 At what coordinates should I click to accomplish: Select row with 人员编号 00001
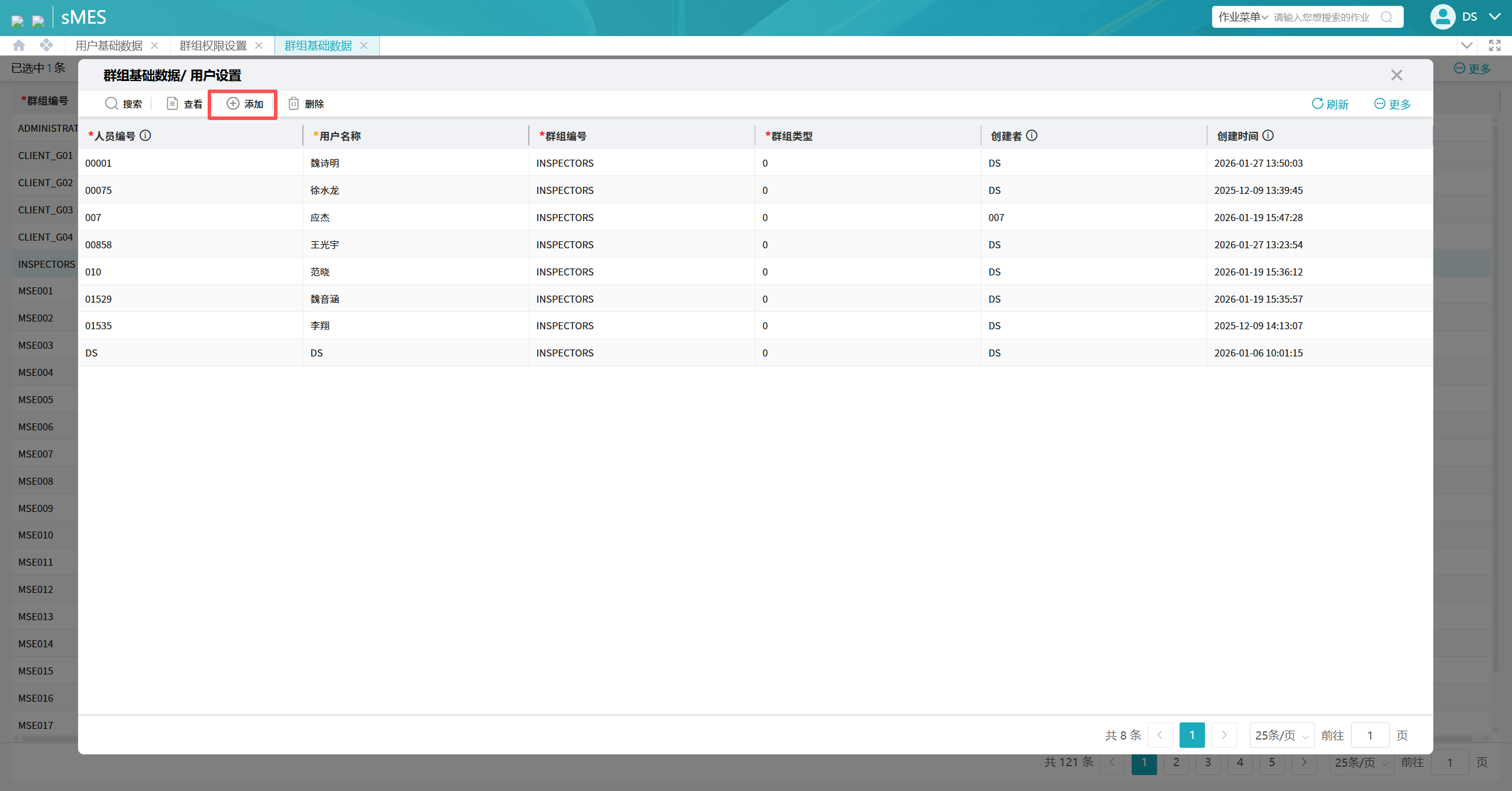click(755, 163)
